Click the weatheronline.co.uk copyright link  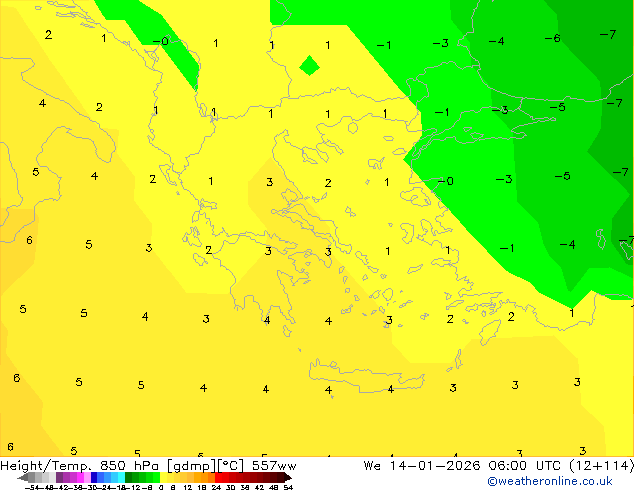pyautogui.click(x=550, y=481)
